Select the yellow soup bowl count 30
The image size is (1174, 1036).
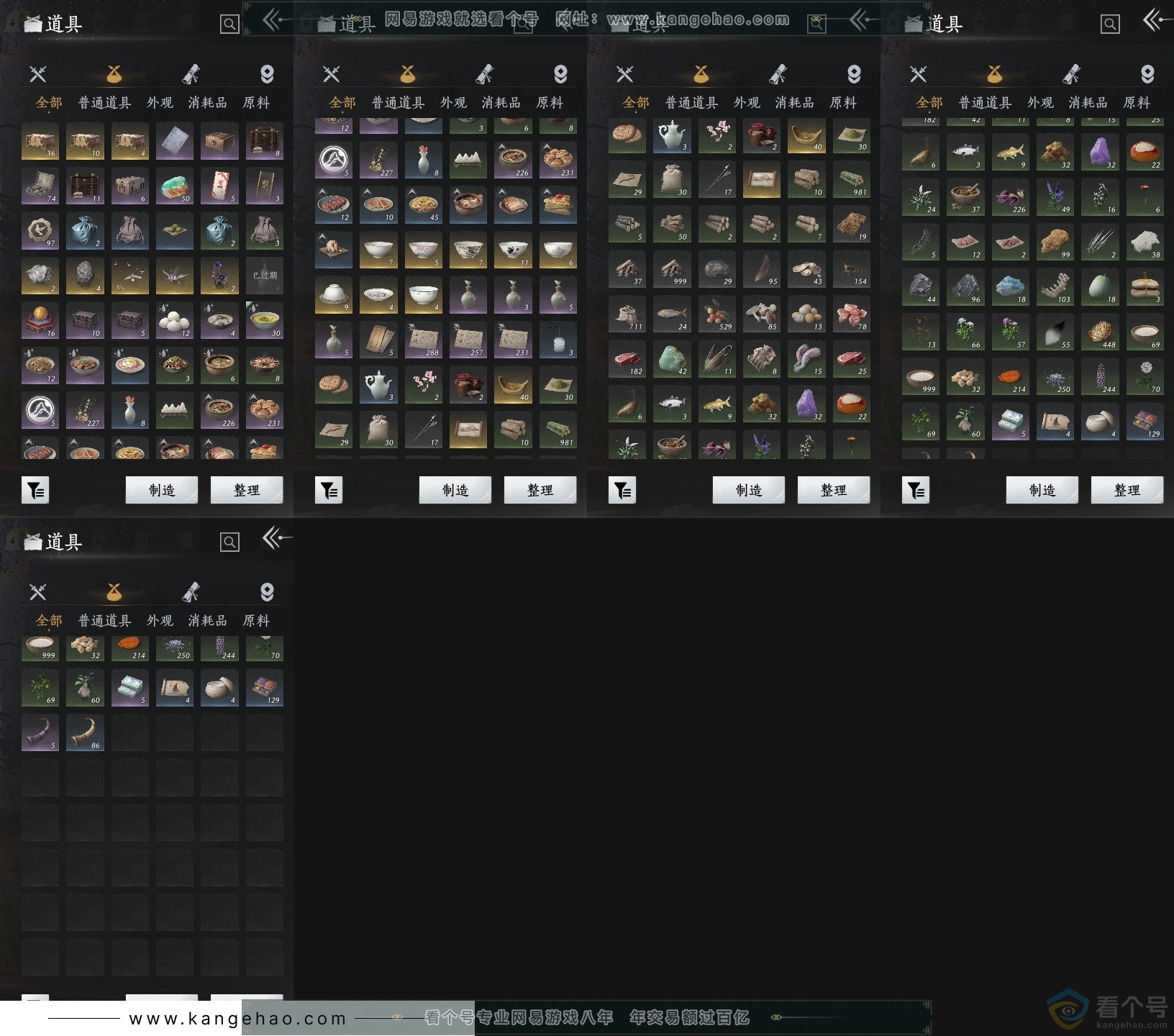click(x=265, y=321)
